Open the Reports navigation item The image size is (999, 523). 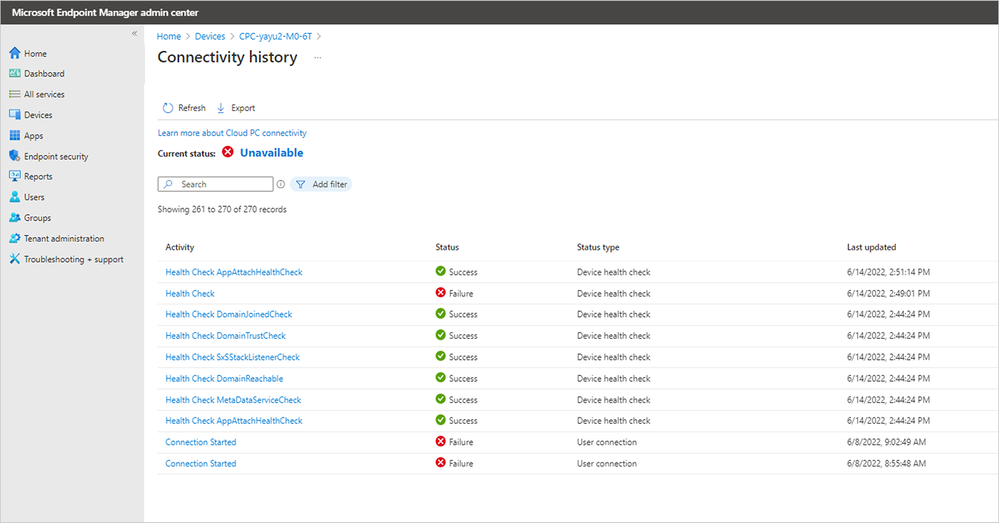pyautogui.click(x=38, y=176)
